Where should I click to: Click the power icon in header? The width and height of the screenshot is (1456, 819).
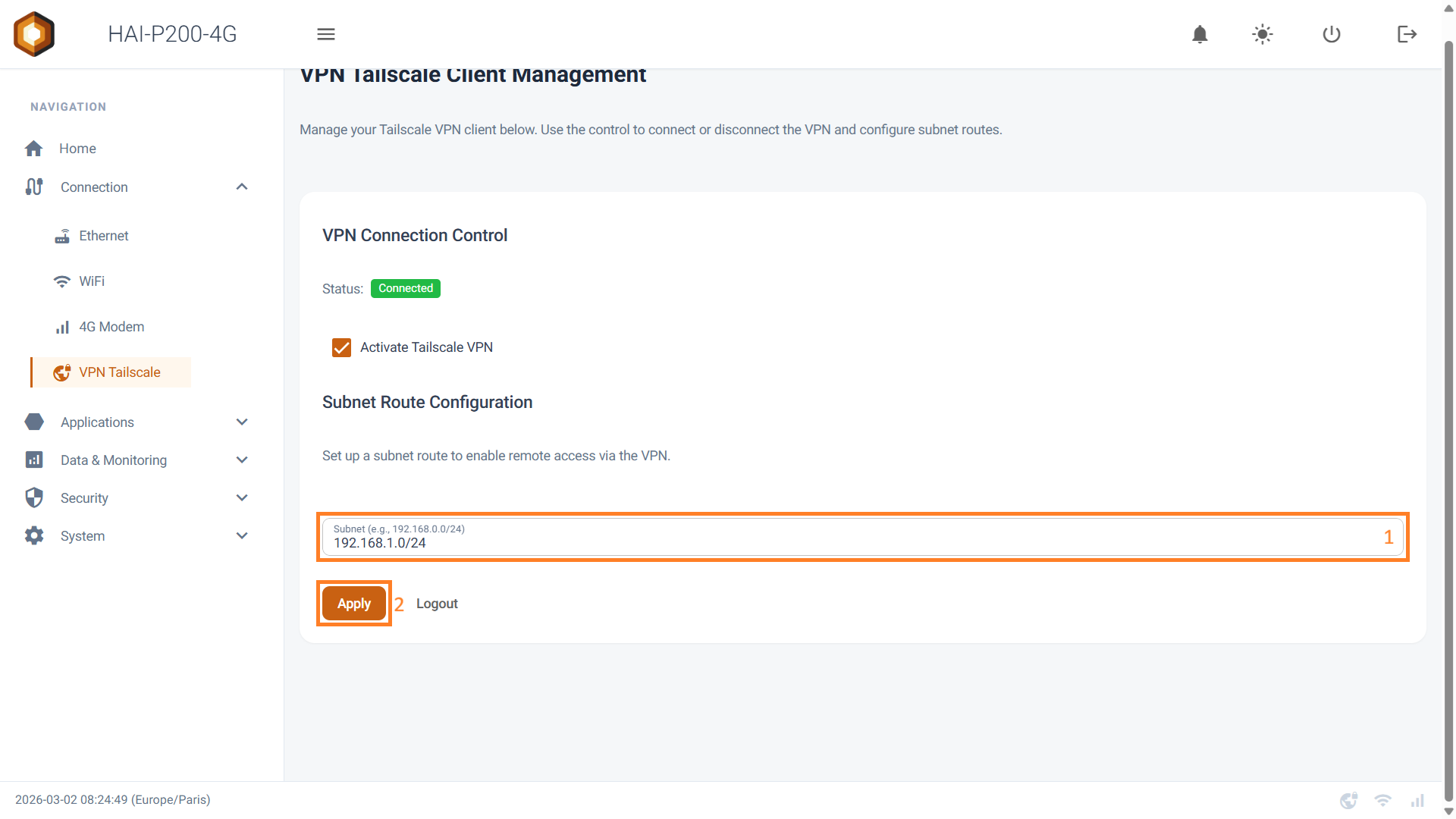click(1332, 34)
